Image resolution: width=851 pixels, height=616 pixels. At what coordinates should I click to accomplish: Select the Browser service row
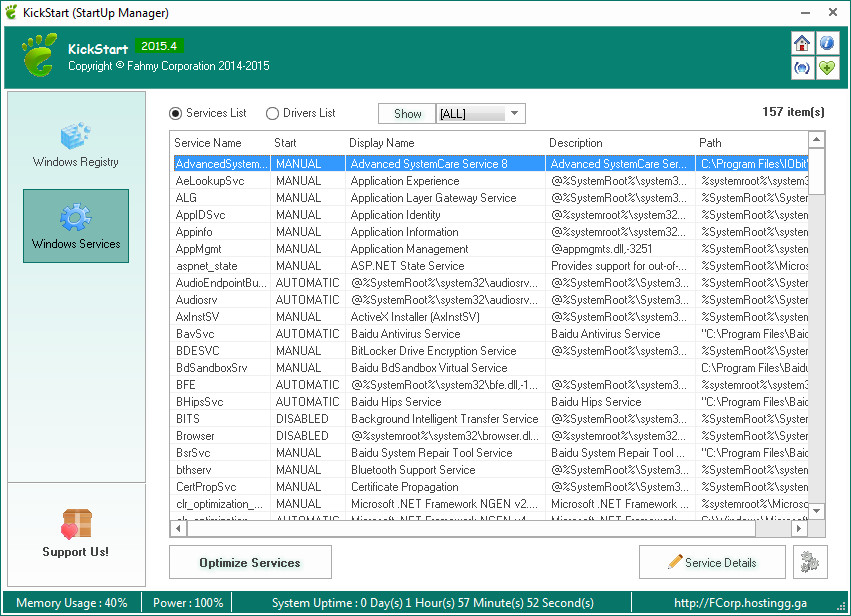coord(490,436)
